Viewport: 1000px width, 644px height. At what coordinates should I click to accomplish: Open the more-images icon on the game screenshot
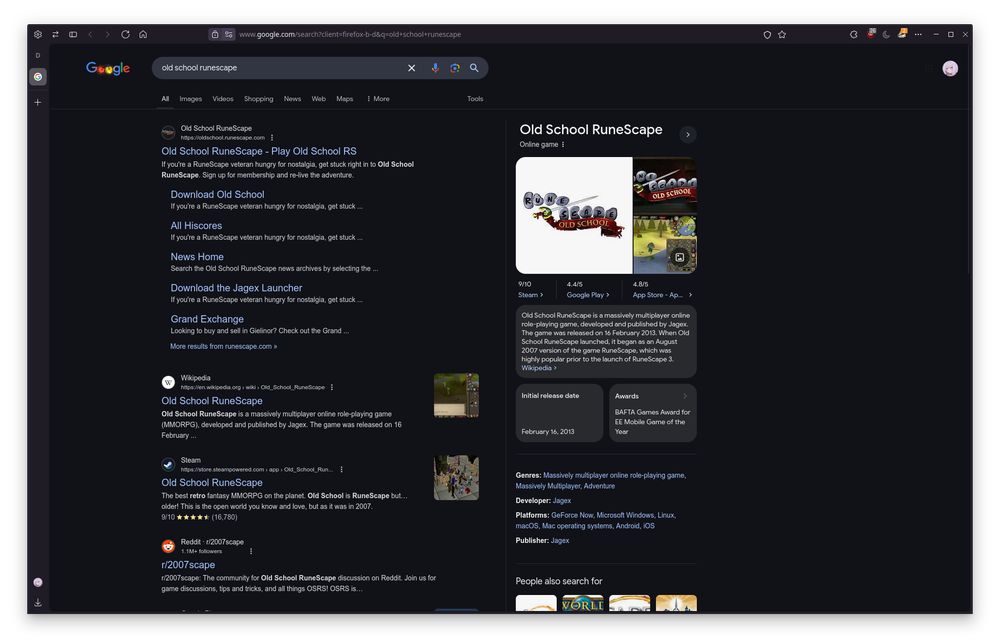(680, 257)
